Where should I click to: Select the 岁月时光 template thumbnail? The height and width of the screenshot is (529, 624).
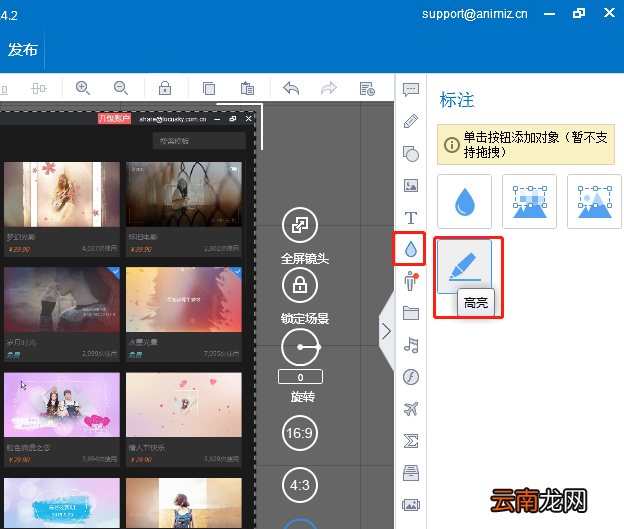tap(62, 299)
